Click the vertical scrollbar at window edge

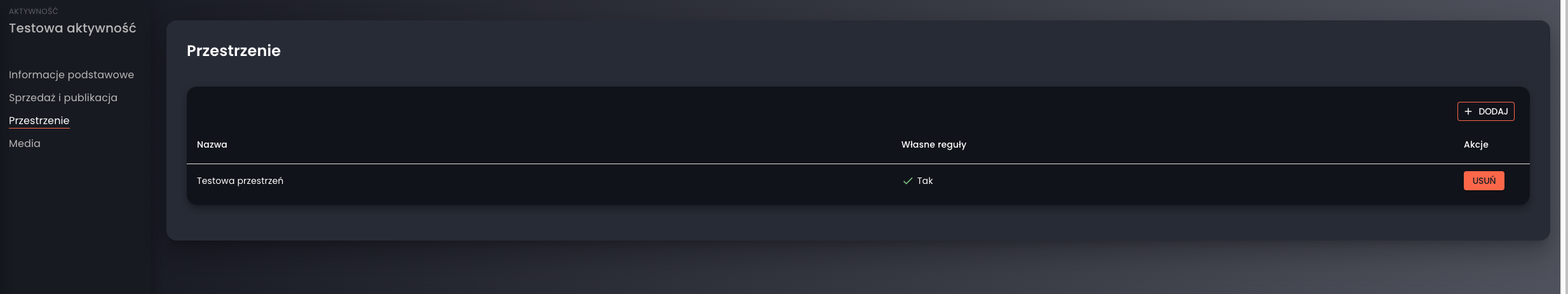point(1564,147)
